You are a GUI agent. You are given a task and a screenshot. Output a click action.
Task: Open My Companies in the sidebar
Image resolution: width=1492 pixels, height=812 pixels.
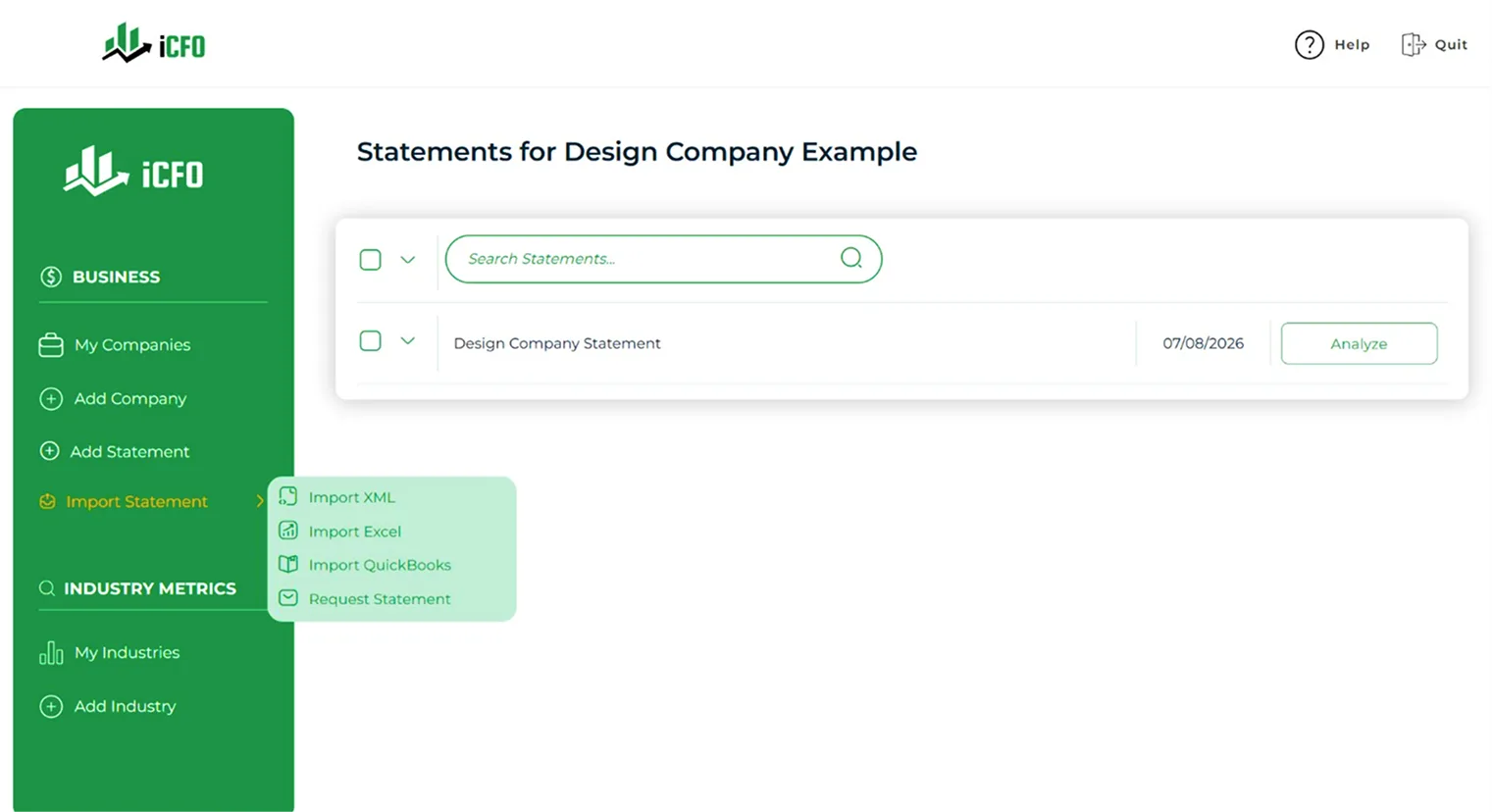[x=132, y=345]
